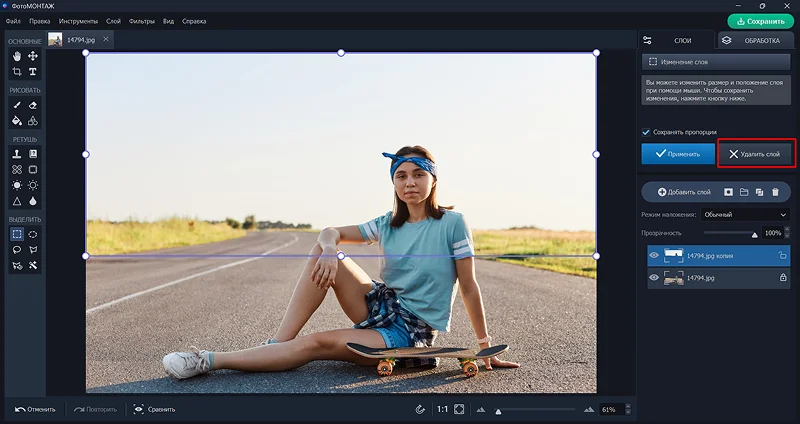Select the magic wand tool
Screen dimensions: 800x424
(x=33, y=265)
